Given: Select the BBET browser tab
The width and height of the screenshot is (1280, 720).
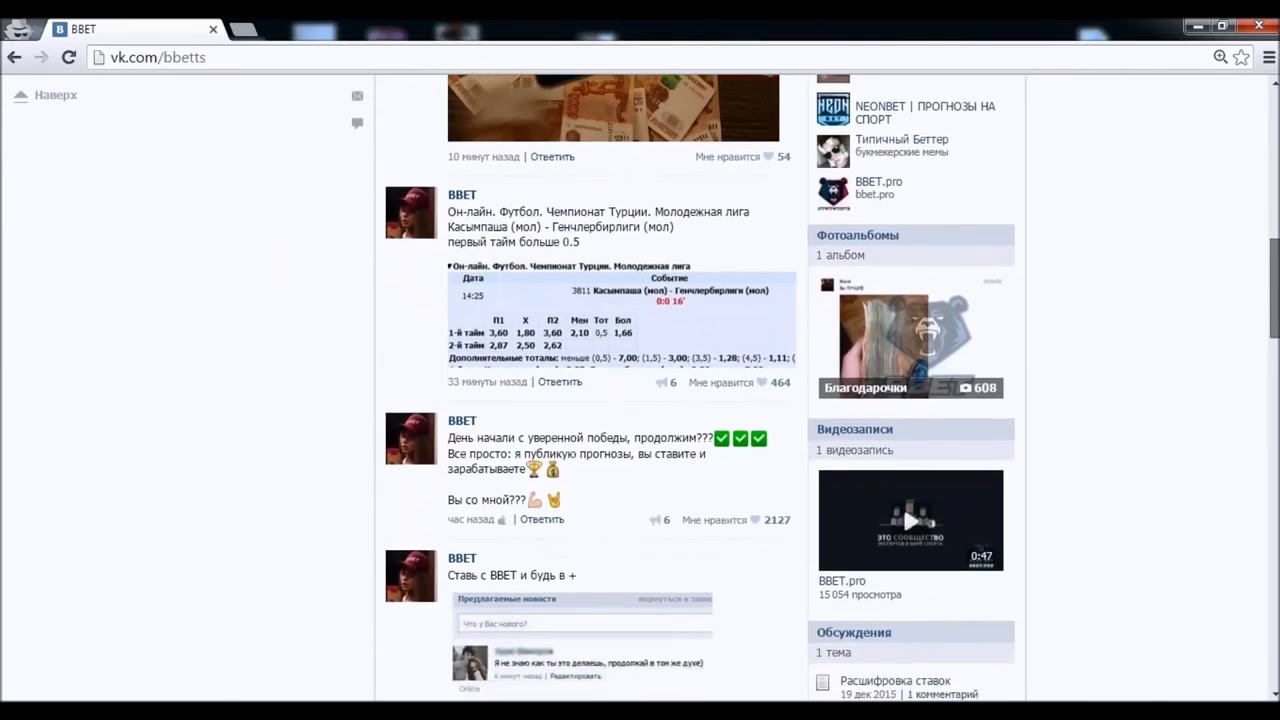Looking at the screenshot, I should point(134,29).
